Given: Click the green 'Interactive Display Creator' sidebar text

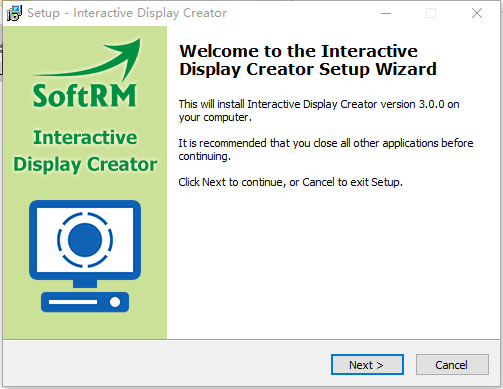Looking at the screenshot, I should pyautogui.click(x=85, y=151).
